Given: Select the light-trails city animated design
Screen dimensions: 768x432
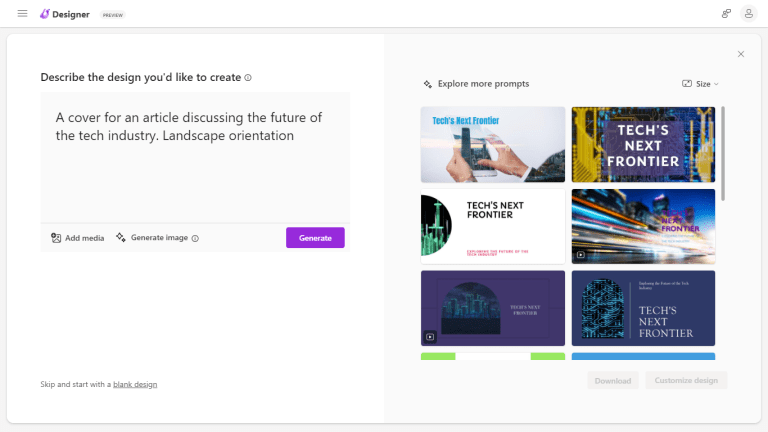Looking at the screenshot, I should pos(643,226).
